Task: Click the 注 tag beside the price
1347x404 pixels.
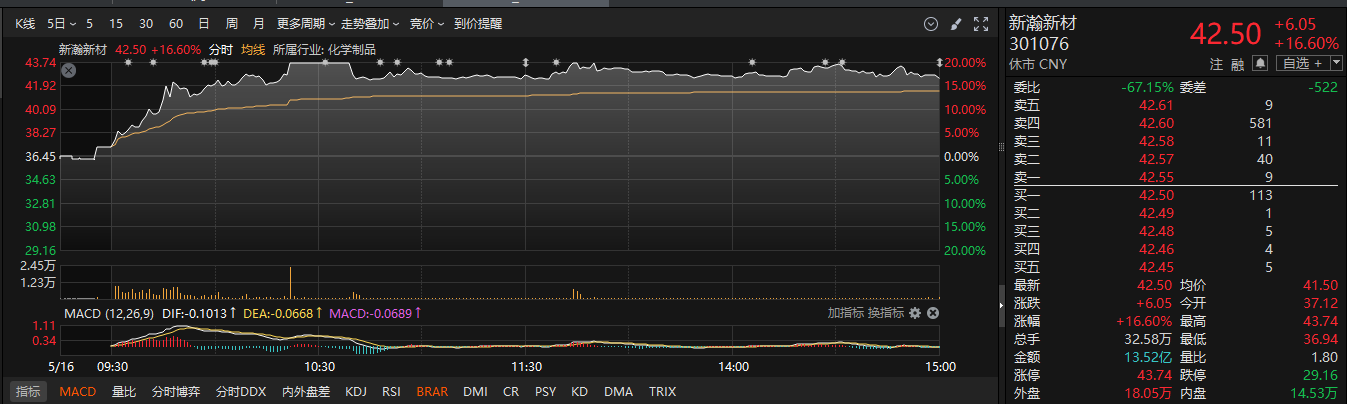Action: [x=1216, y=63]
